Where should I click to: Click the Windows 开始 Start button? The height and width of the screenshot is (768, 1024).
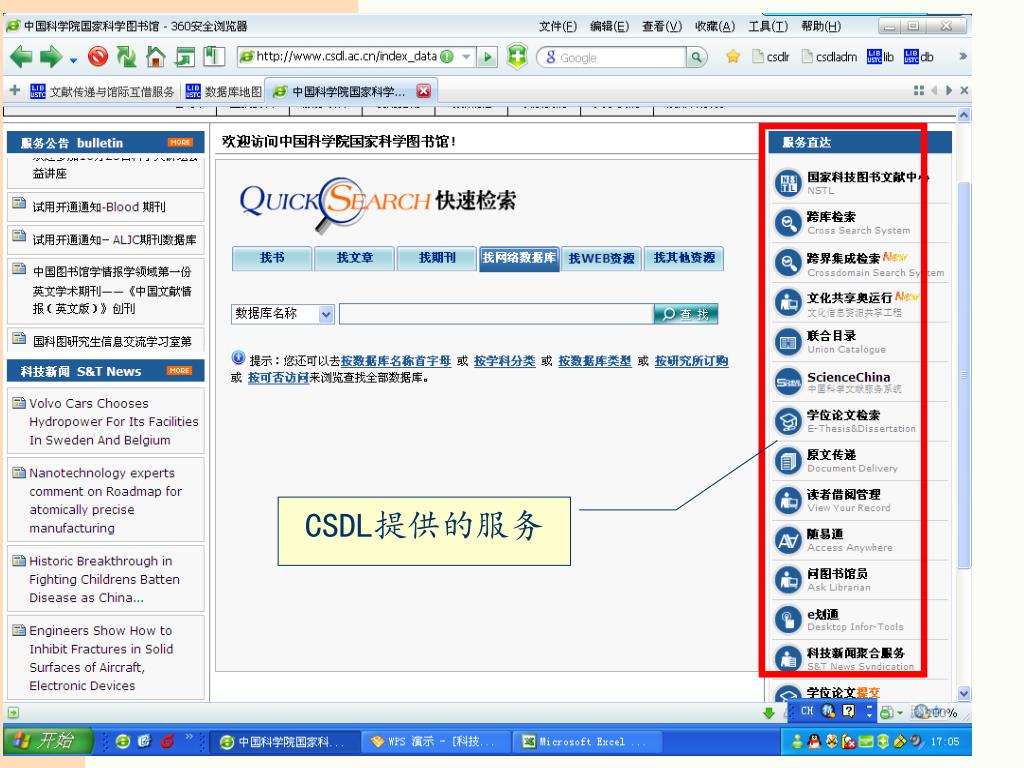pos(47,741)
